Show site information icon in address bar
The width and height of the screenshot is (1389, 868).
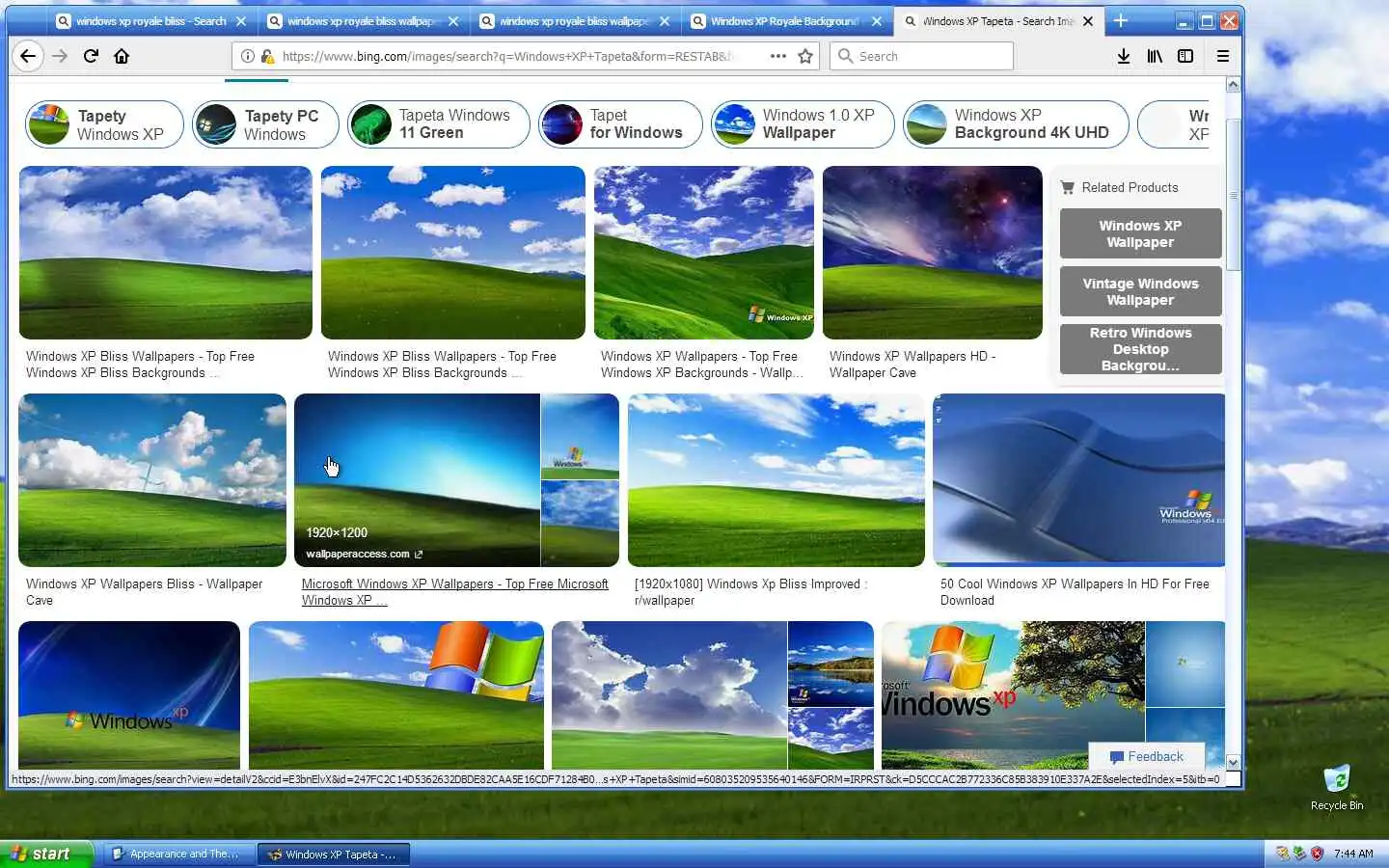click(248, 56)
